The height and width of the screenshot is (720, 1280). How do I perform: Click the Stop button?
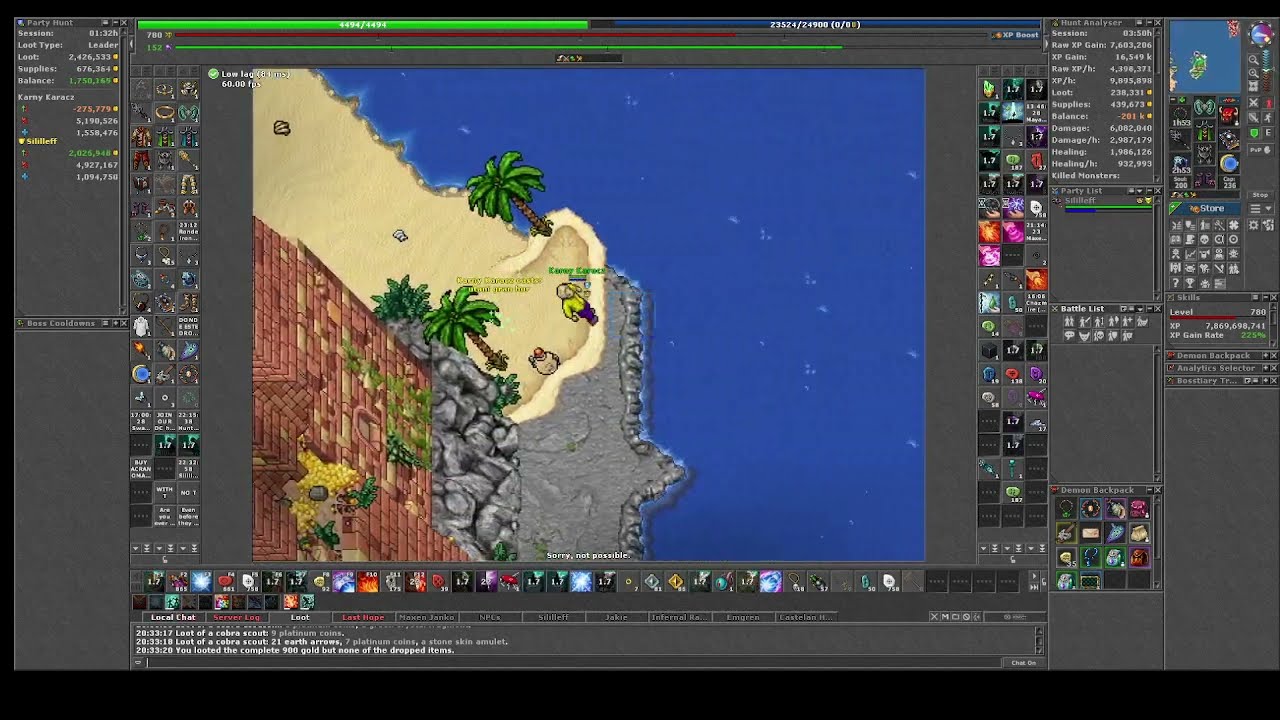(x=1260, y=195)
